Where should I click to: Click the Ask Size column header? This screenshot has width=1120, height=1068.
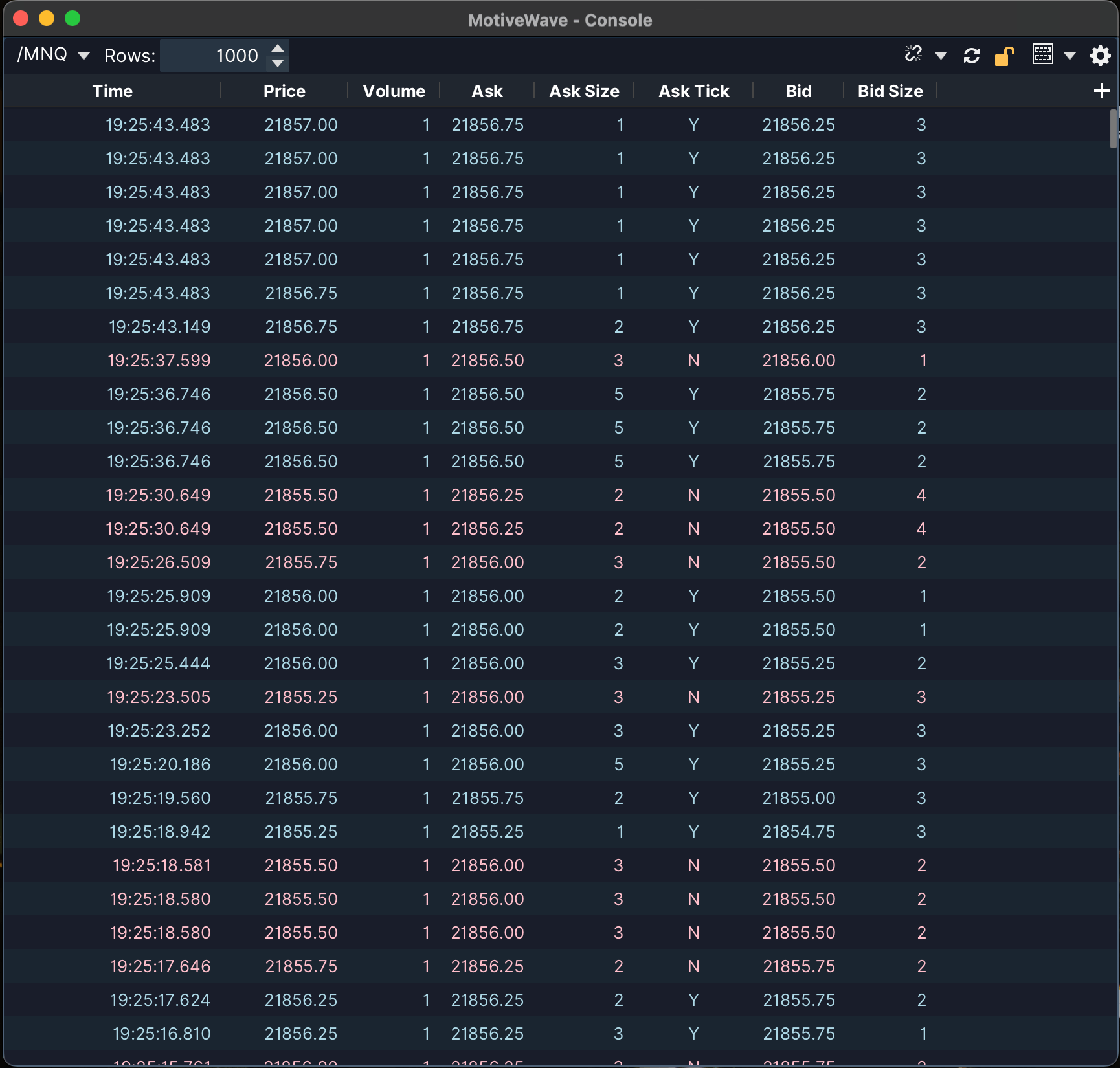tap(584, 91)
